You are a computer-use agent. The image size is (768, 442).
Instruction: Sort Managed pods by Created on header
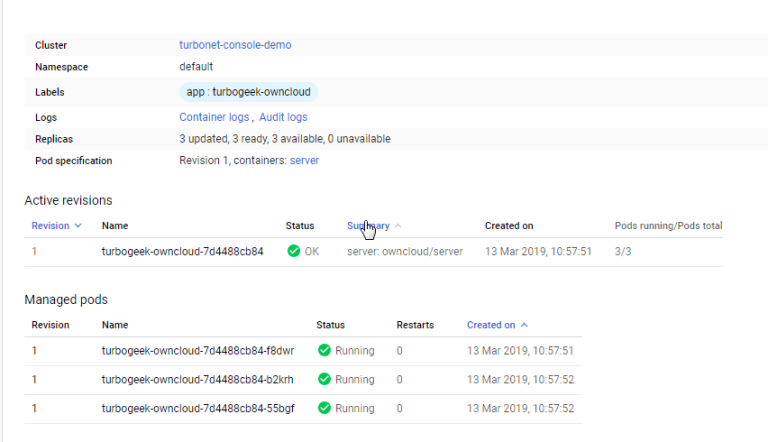pos(491,325)
